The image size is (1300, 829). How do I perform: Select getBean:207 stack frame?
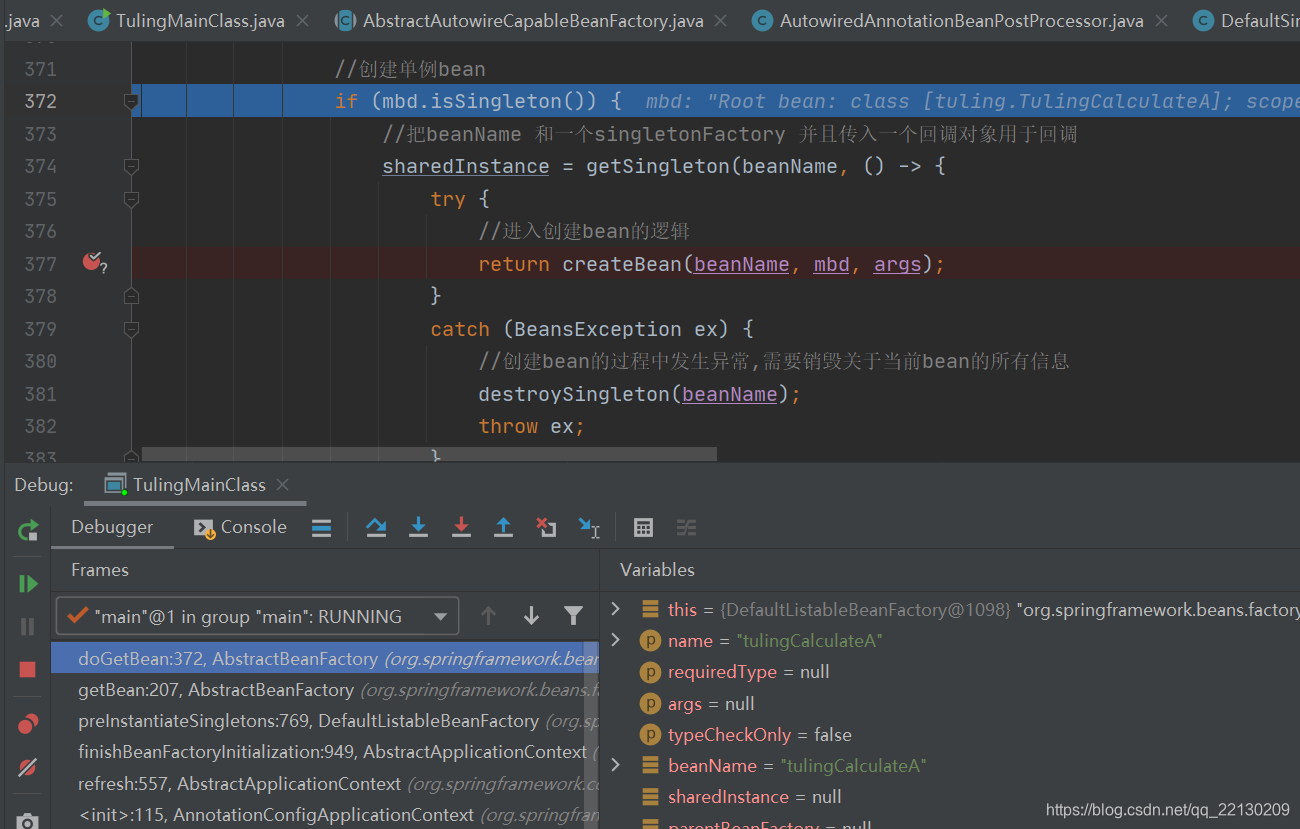pos(325,690)
